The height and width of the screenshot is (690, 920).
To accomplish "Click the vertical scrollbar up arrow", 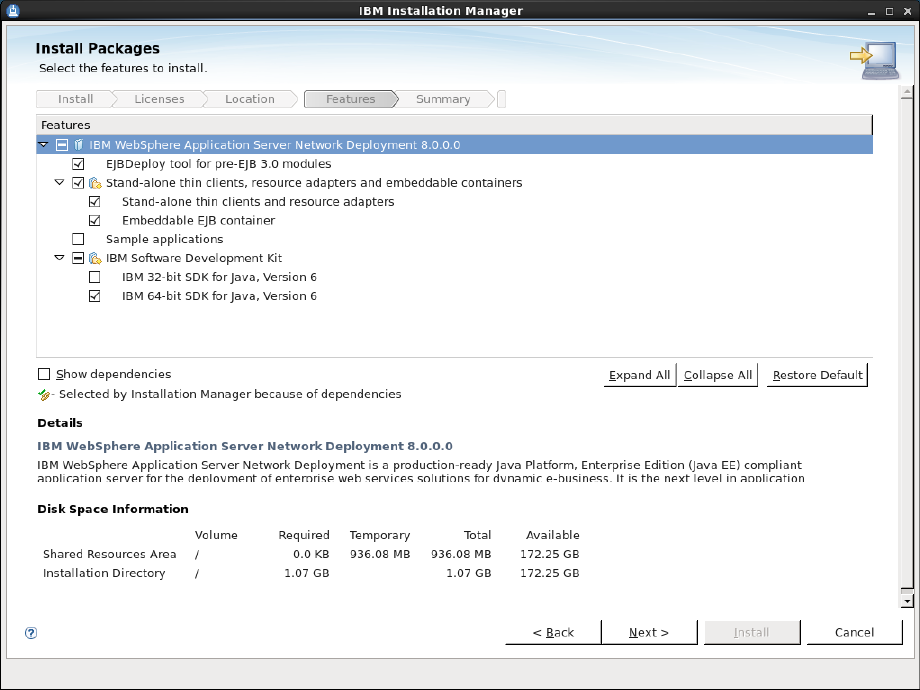I will click(907, 92).
